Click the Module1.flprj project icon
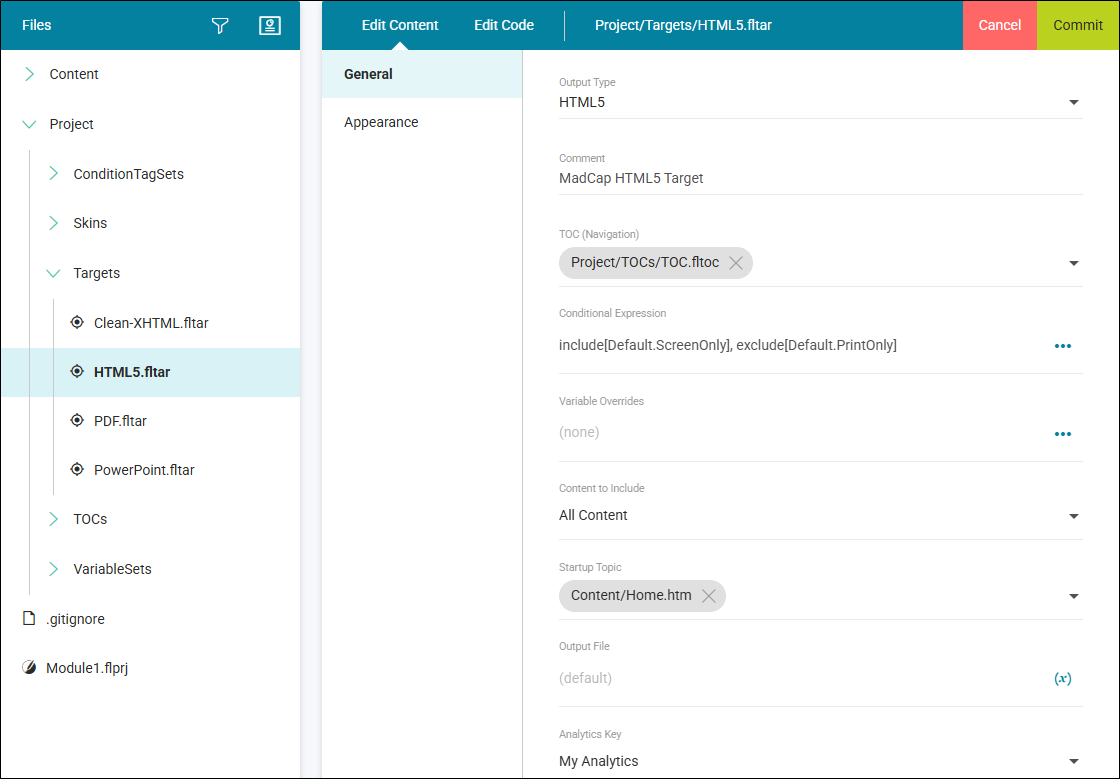This screenshot has height=779, width=1120. tap(29, 668)
